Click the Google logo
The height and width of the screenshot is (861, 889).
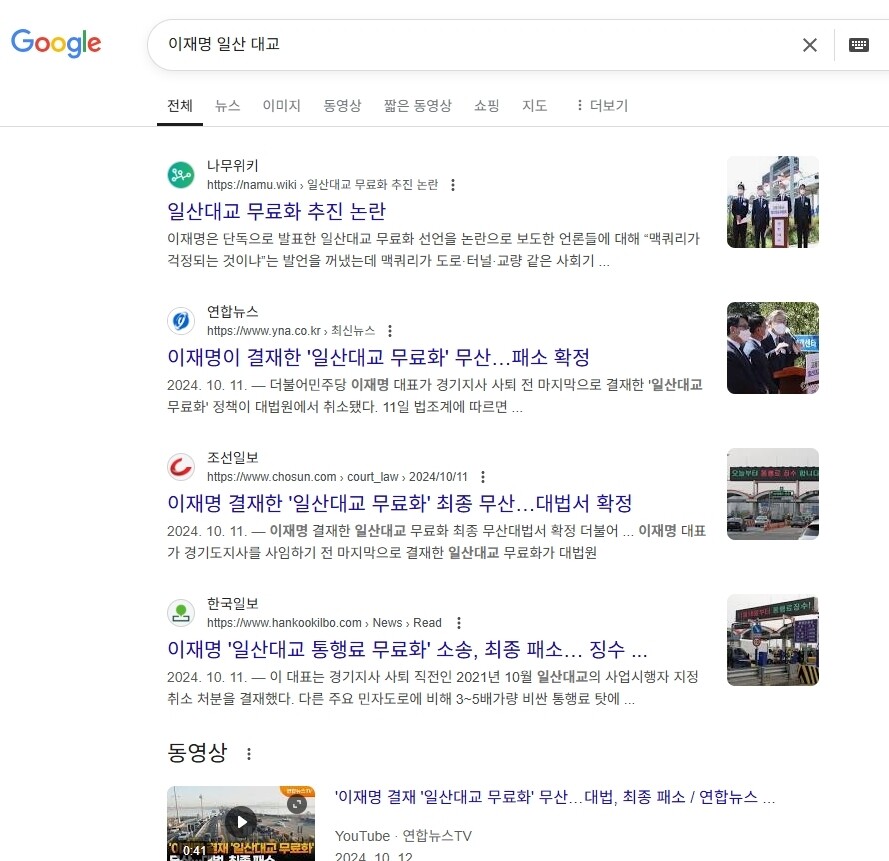tap(56, 43)
